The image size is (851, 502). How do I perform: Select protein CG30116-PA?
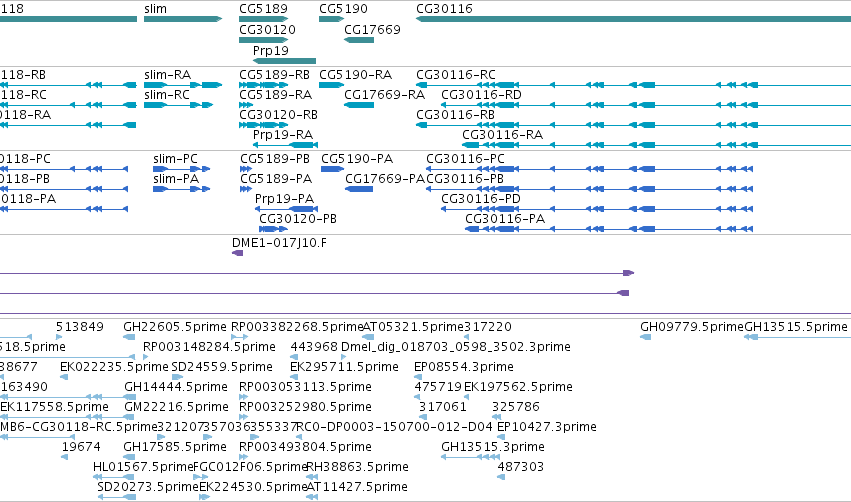(x=505, y=219)
